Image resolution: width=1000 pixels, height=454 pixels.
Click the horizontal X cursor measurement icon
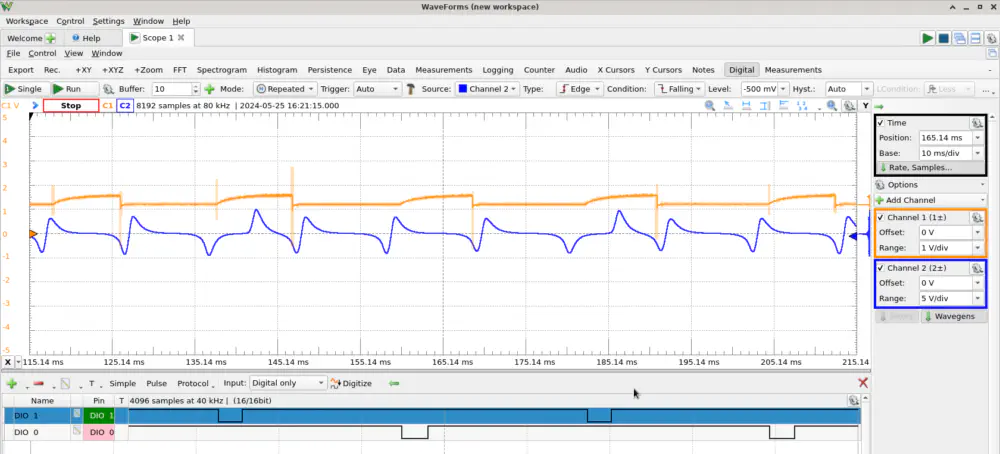point(747,106)
